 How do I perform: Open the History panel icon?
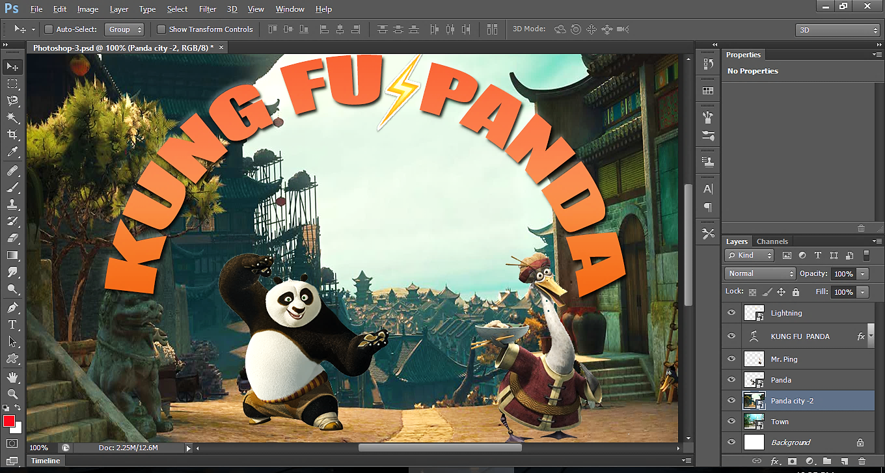pyautogui.click(x=708, y=64)
